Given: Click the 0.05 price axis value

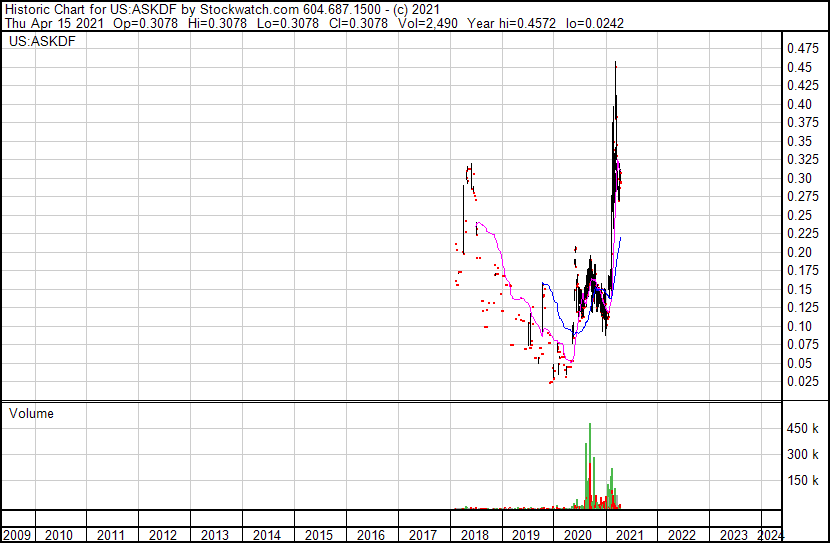Looking at the screenshot, I should pyautogui.click(x=799, y=364).
